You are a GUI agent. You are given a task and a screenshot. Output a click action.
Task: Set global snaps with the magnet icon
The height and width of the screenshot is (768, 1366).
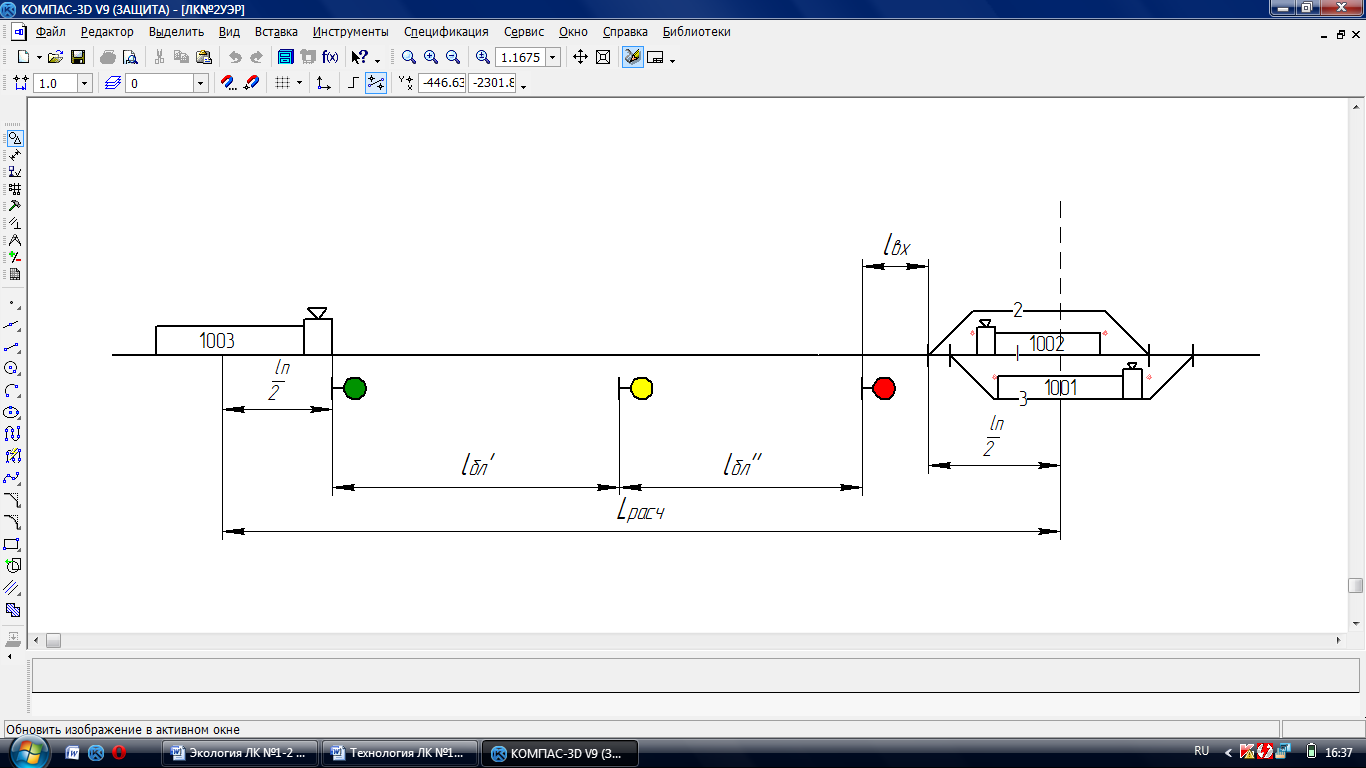tap(228, 84)
